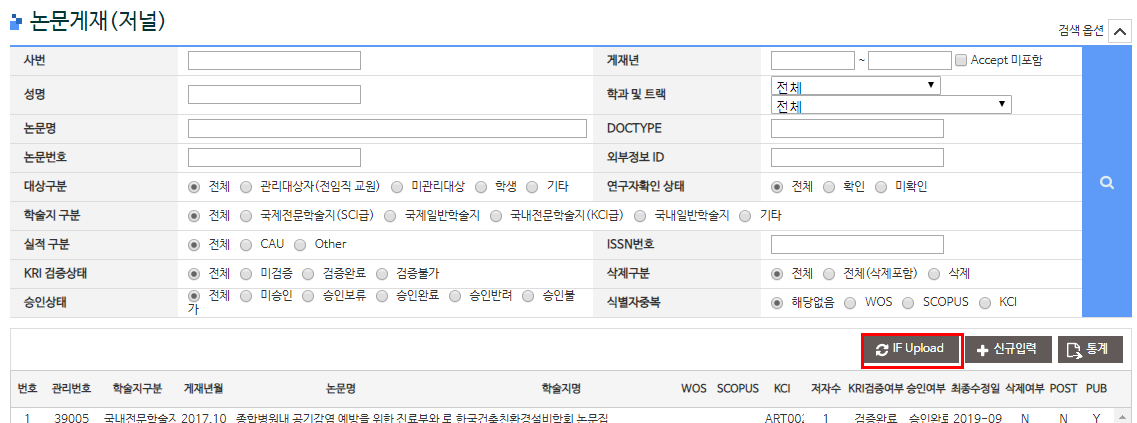Viewport: 1137px width, 423px height.
Task: Click the ISSN번호 input field
Action: point(857,244)
